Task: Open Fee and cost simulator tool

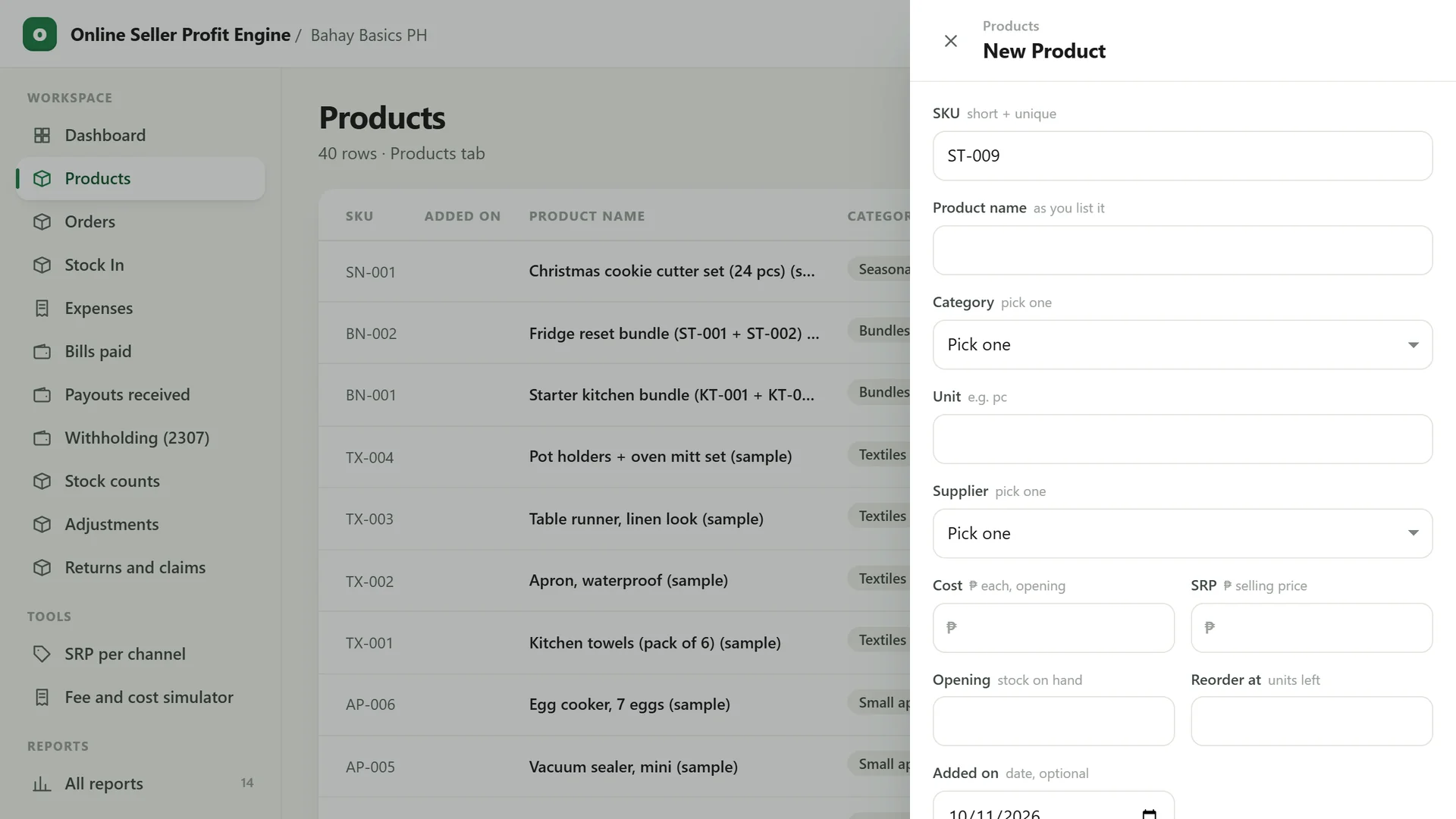Action: (x=140, y=697)
